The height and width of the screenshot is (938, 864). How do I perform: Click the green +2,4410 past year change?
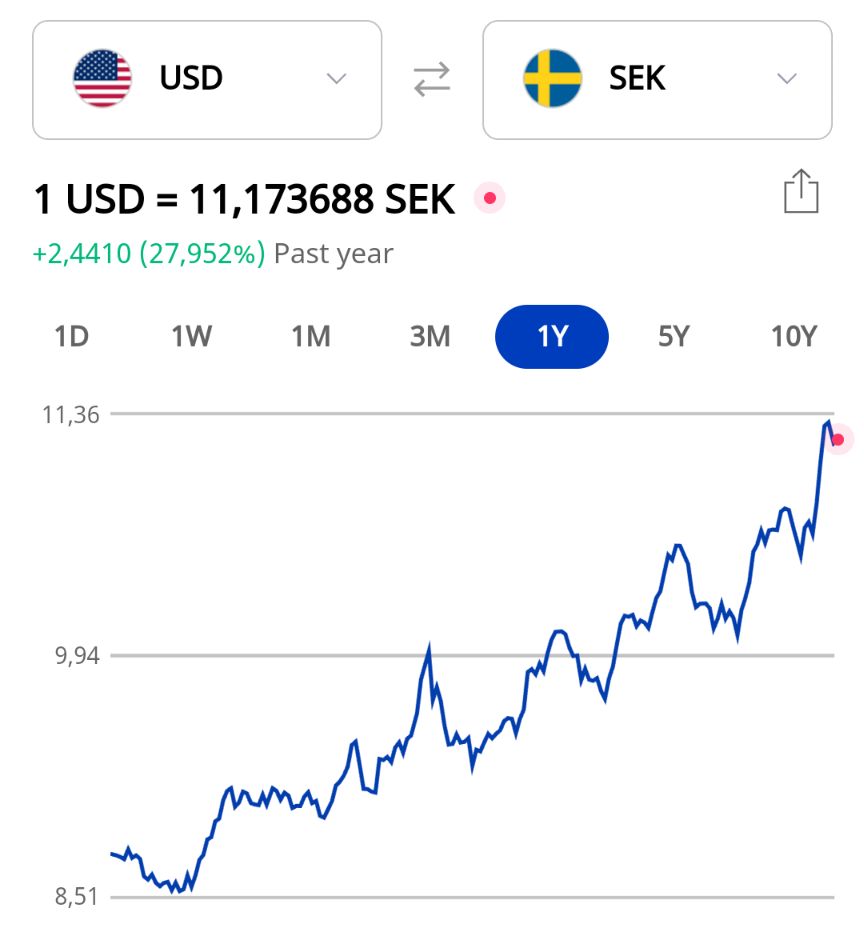(149, 254)
